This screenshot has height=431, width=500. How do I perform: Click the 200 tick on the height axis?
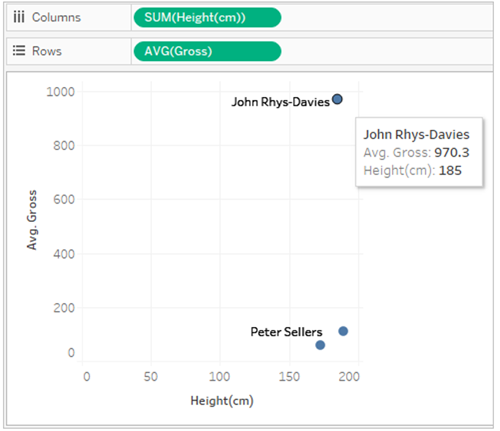coord(349,377)
